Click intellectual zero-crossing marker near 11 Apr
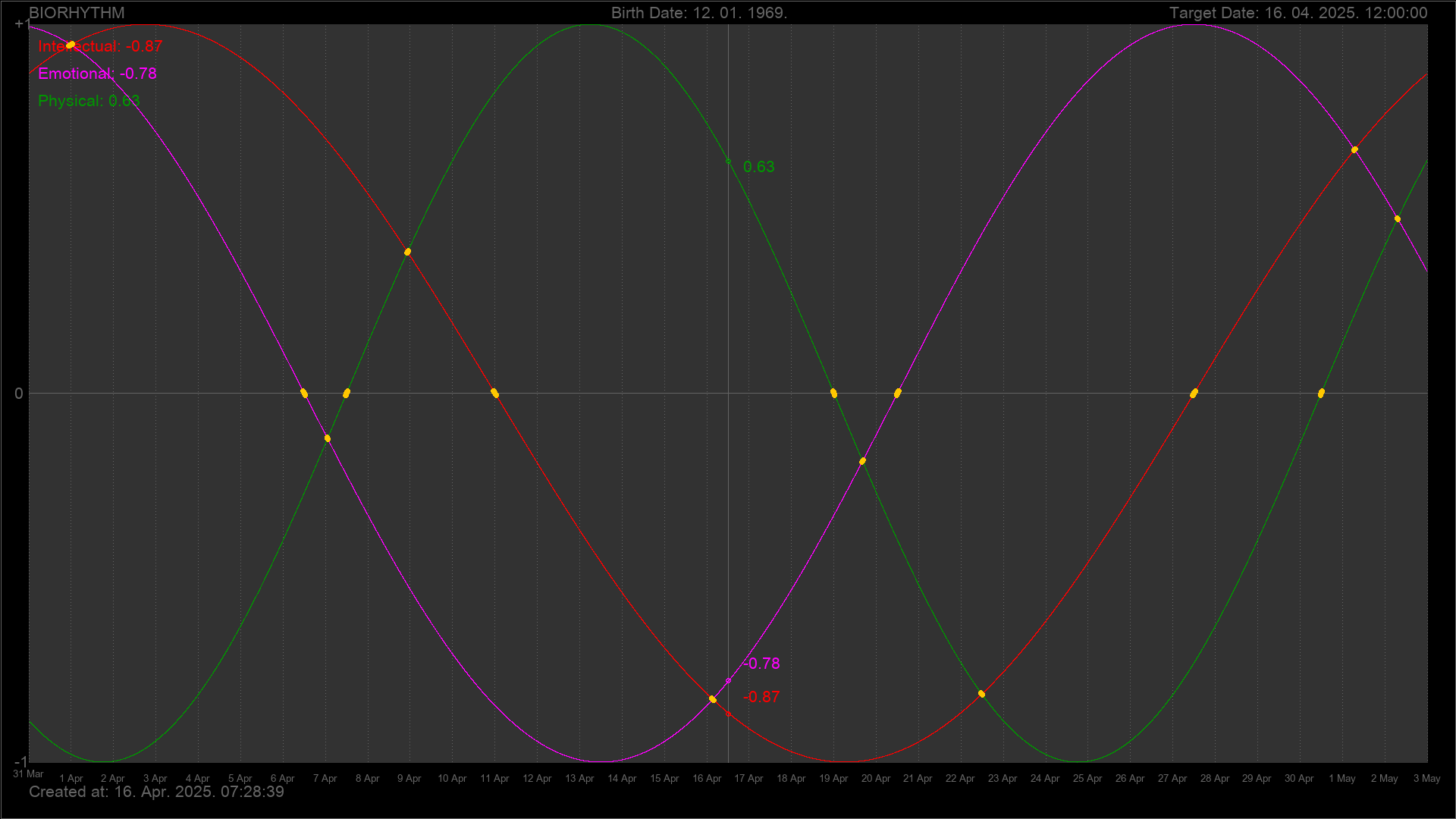Image resolution: width=1456 pixels, height=819 pixels. 495,393
